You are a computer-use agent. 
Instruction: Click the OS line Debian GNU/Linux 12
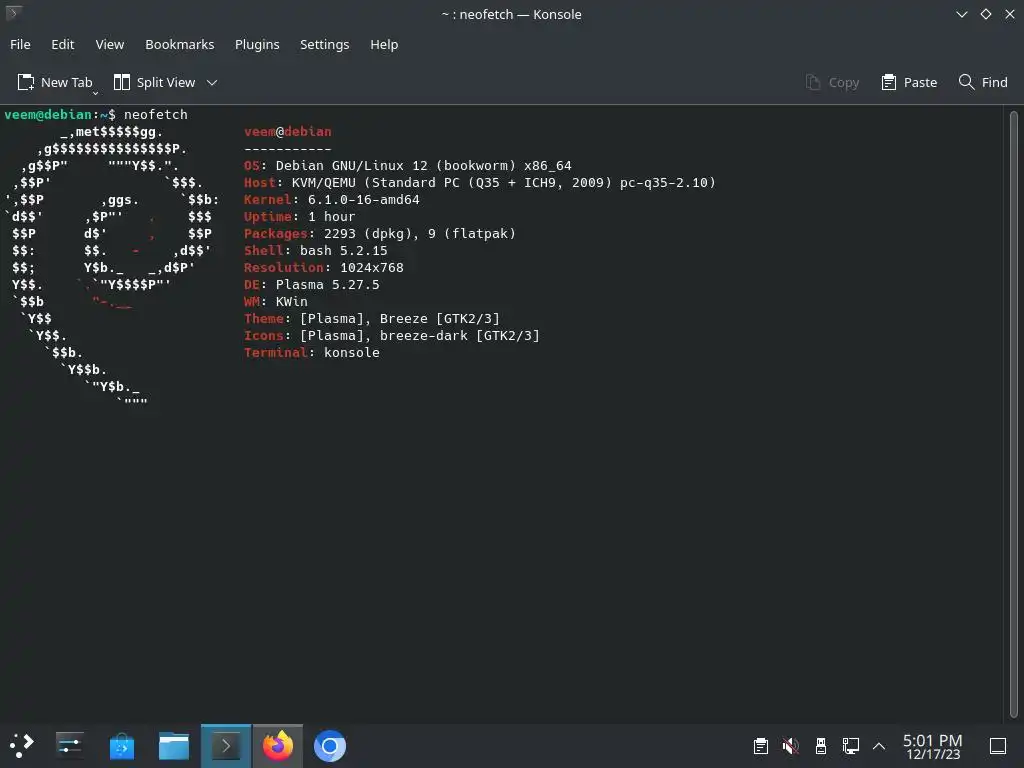click(408, 165)
